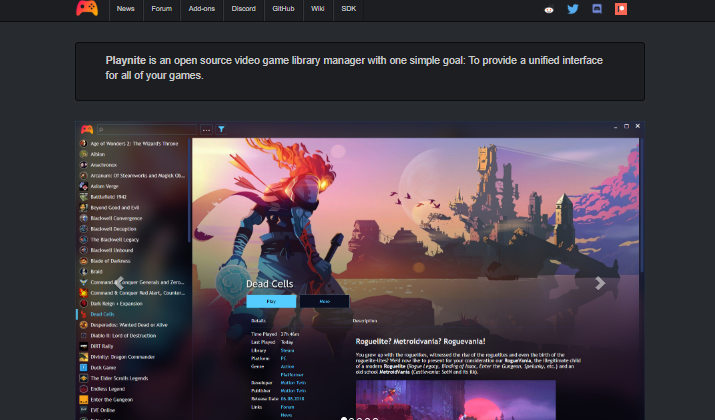This screenshot has height=420, width=715.
Task: Open the Forum nav item
Action: [x=161, y=9]
